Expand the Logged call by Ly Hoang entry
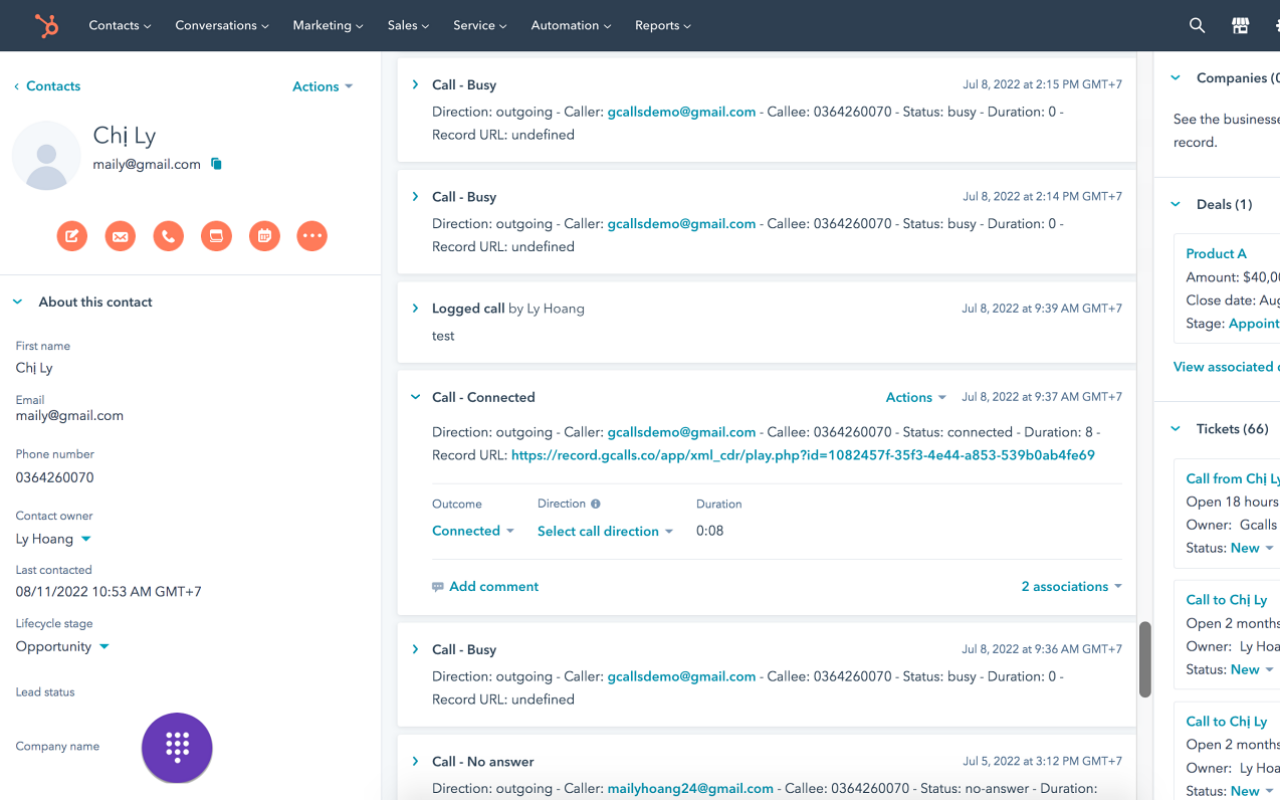This screenshot has width=1280, height=800. click(415, 309)
